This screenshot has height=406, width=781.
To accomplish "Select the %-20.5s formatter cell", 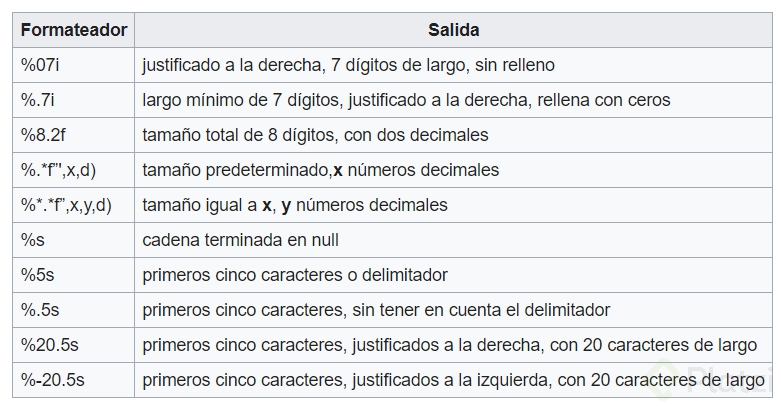I will pyautogui.click(x=51, y=380).
